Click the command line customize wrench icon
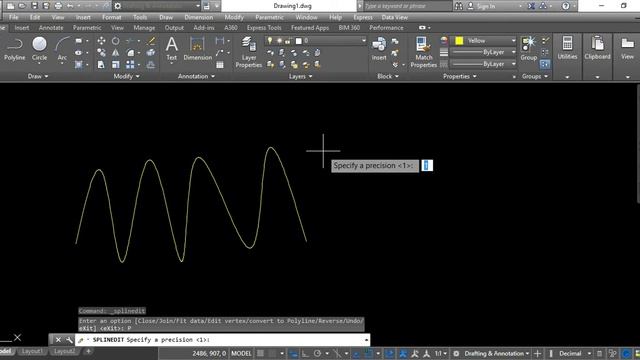Screen dimensions: 640x360 (x=69, y=340)
